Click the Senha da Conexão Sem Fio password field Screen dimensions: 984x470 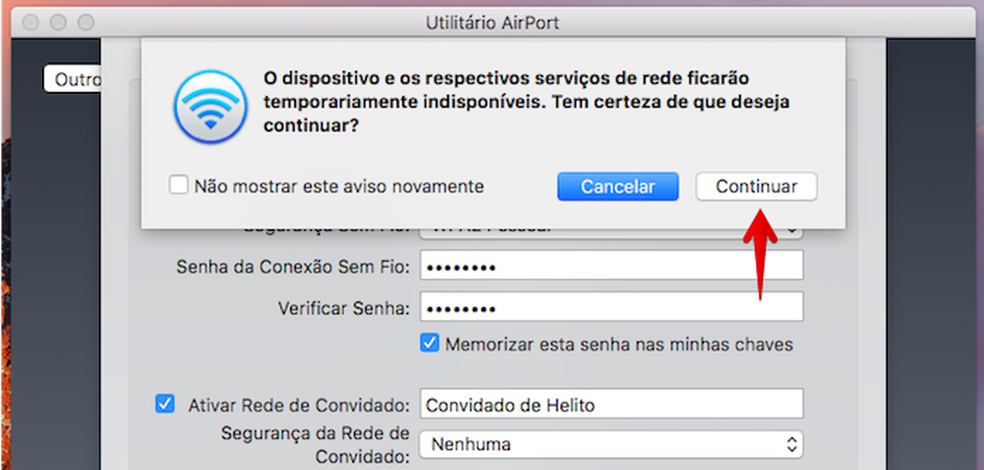point(612,267)
